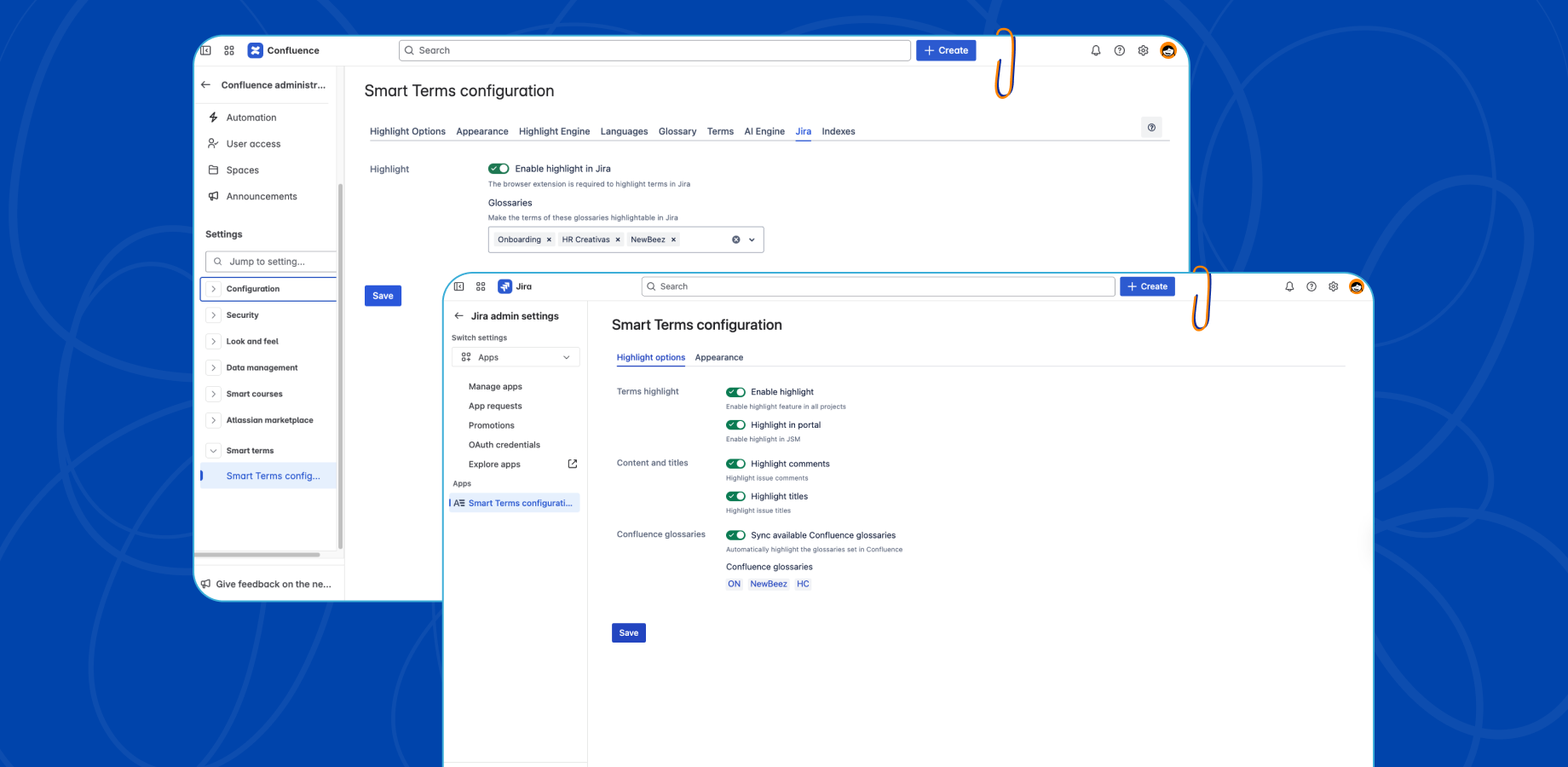The width and height of the screenshot is (1568, 767).
Task: Open the Confluence help question mark icon
Action: click(1120, 50)
